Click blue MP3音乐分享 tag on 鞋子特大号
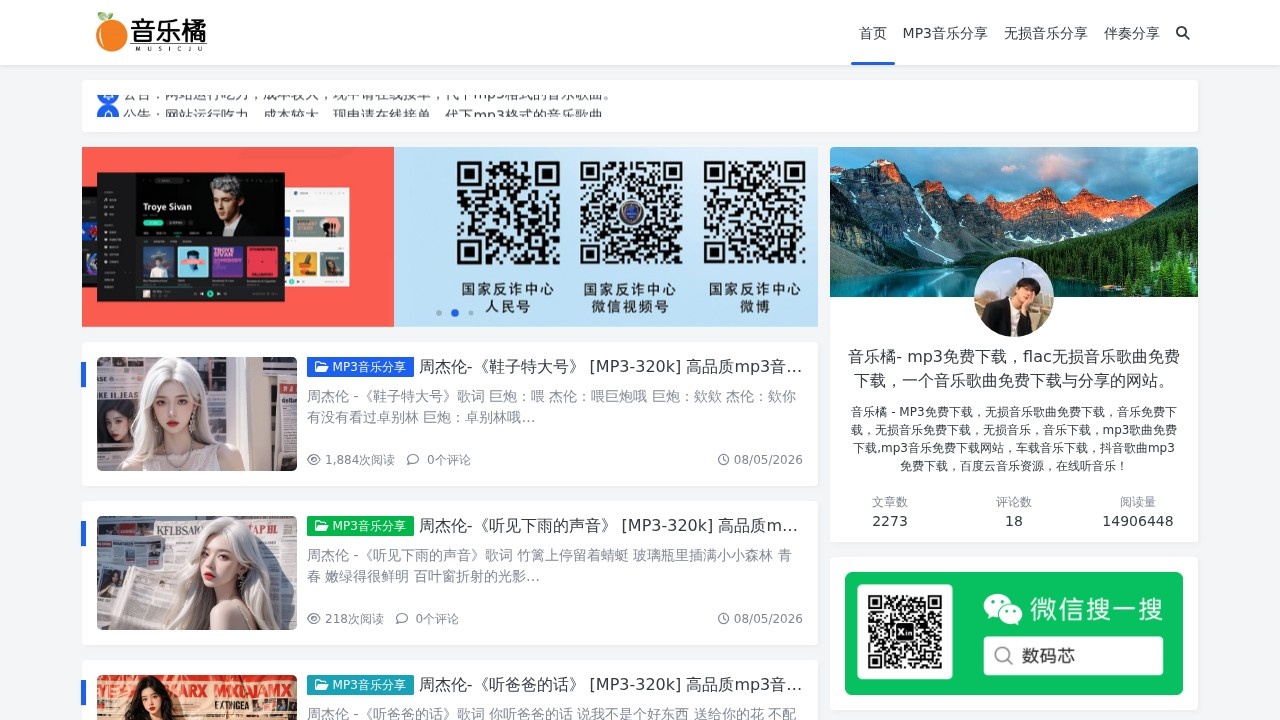This screenshot has height=720, width=1280. (360, 367)
